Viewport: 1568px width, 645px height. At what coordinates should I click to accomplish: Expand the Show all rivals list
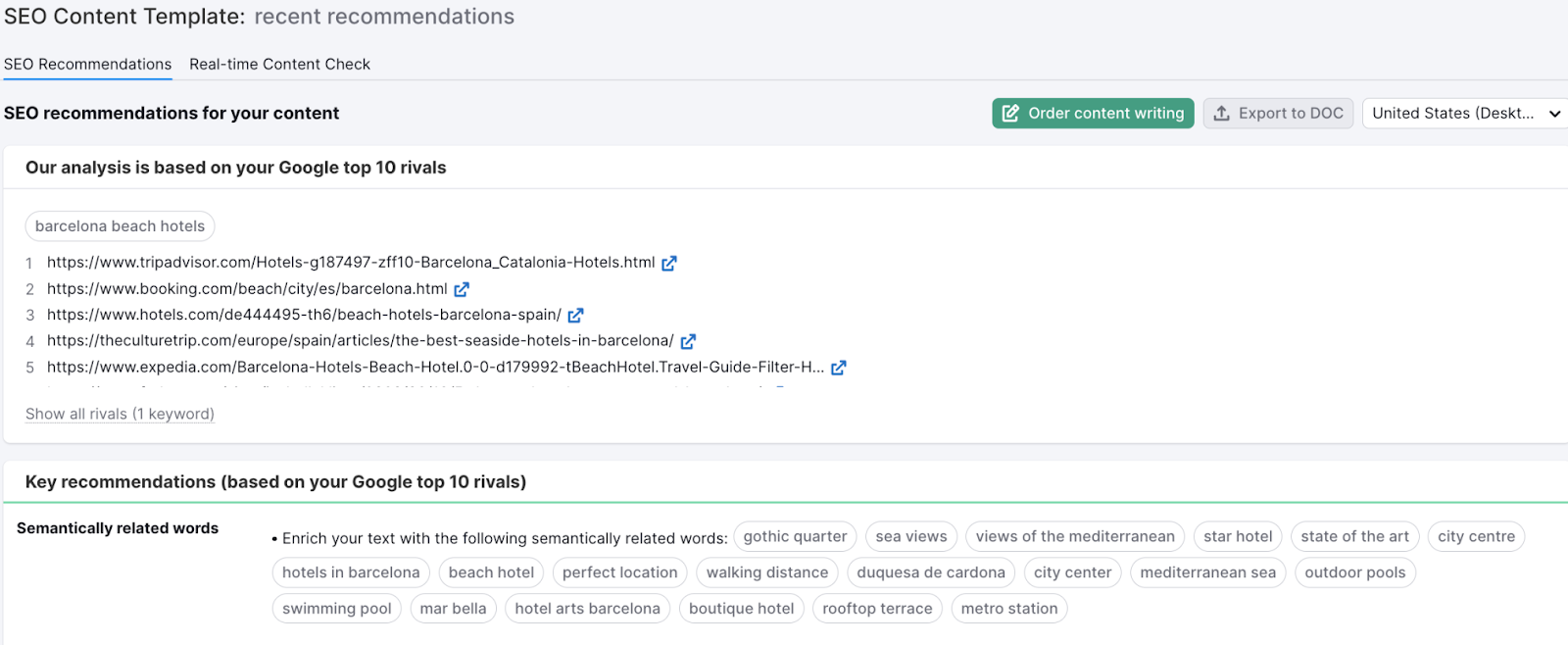120,414
